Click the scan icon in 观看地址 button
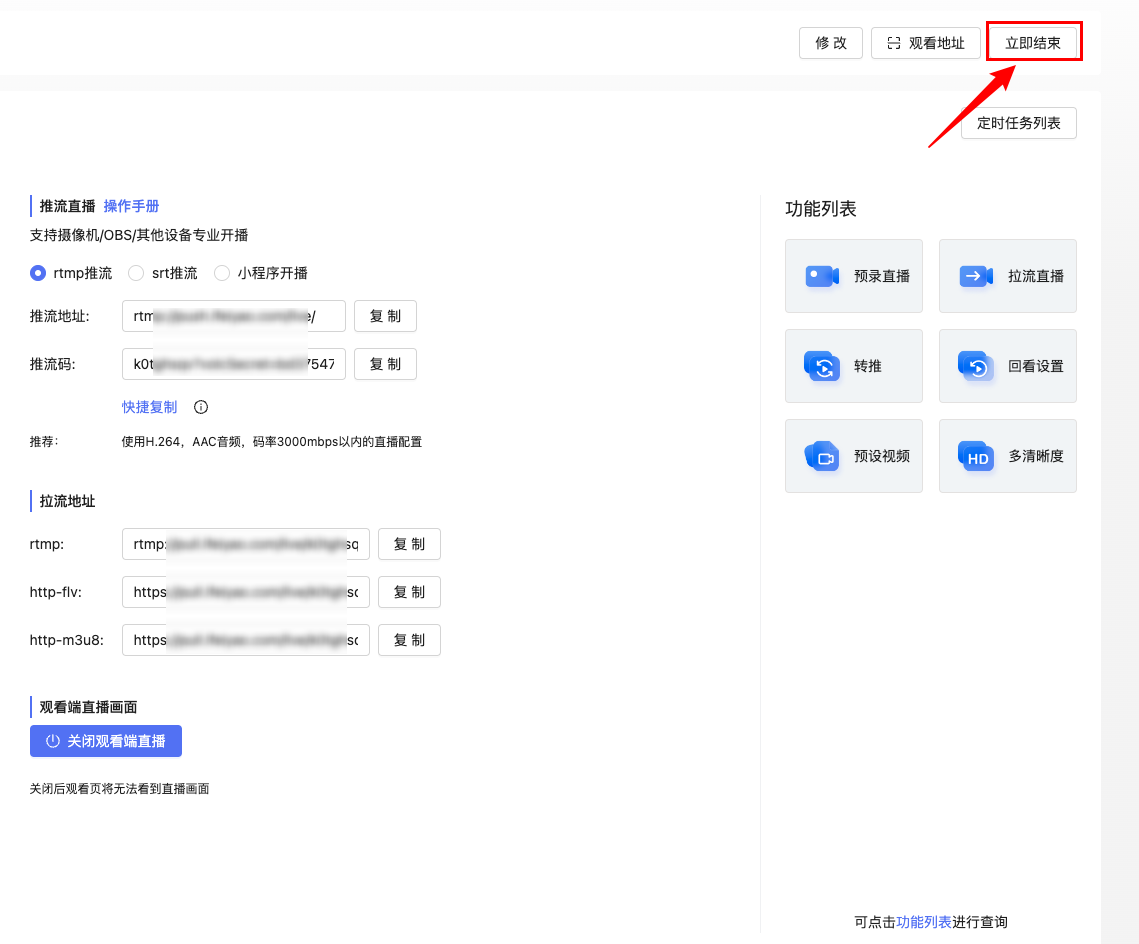Image resolution: width=1139 pixels, height=944 pixels. point(894,43)
